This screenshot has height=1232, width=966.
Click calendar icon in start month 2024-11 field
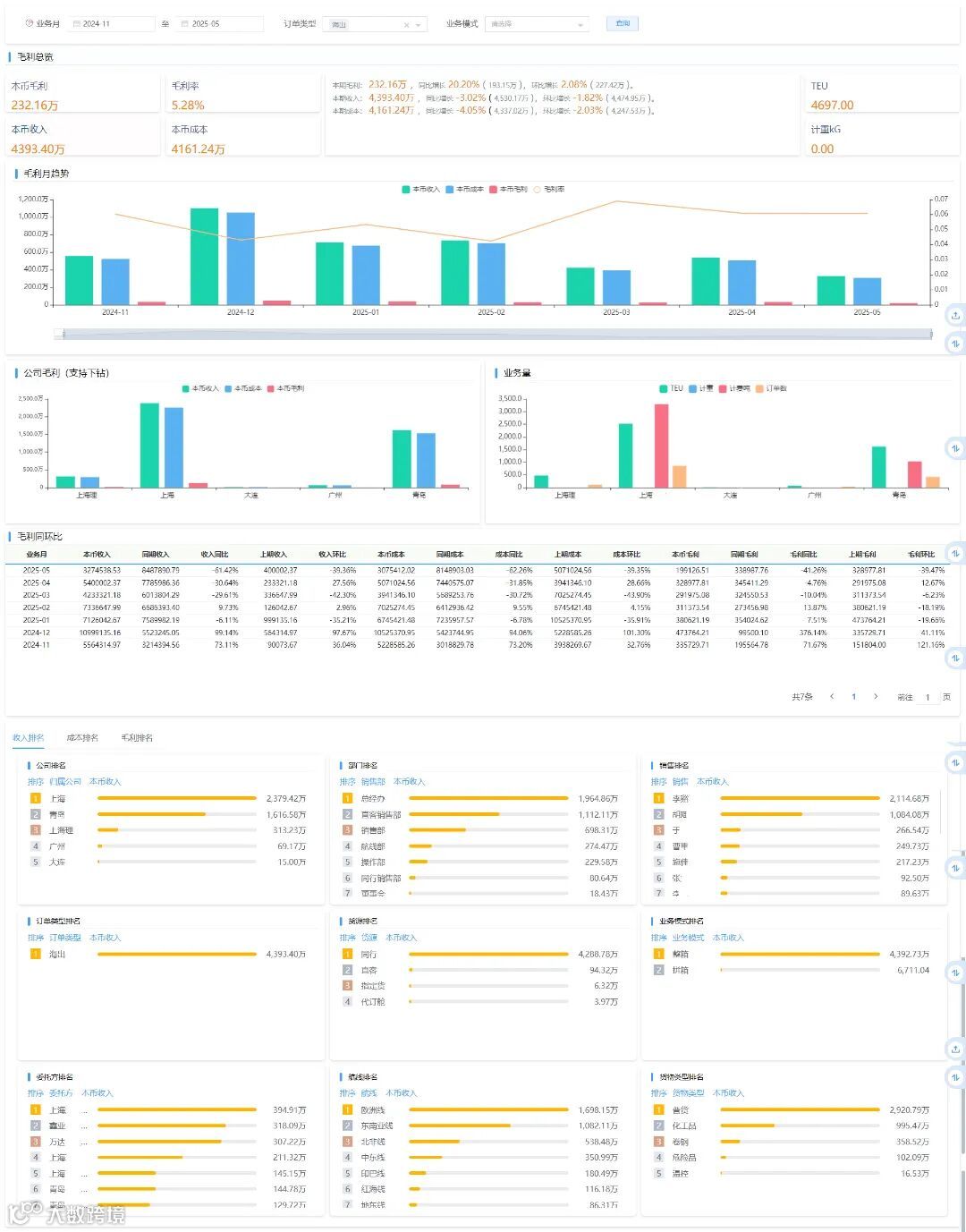(x=76, y=24)
